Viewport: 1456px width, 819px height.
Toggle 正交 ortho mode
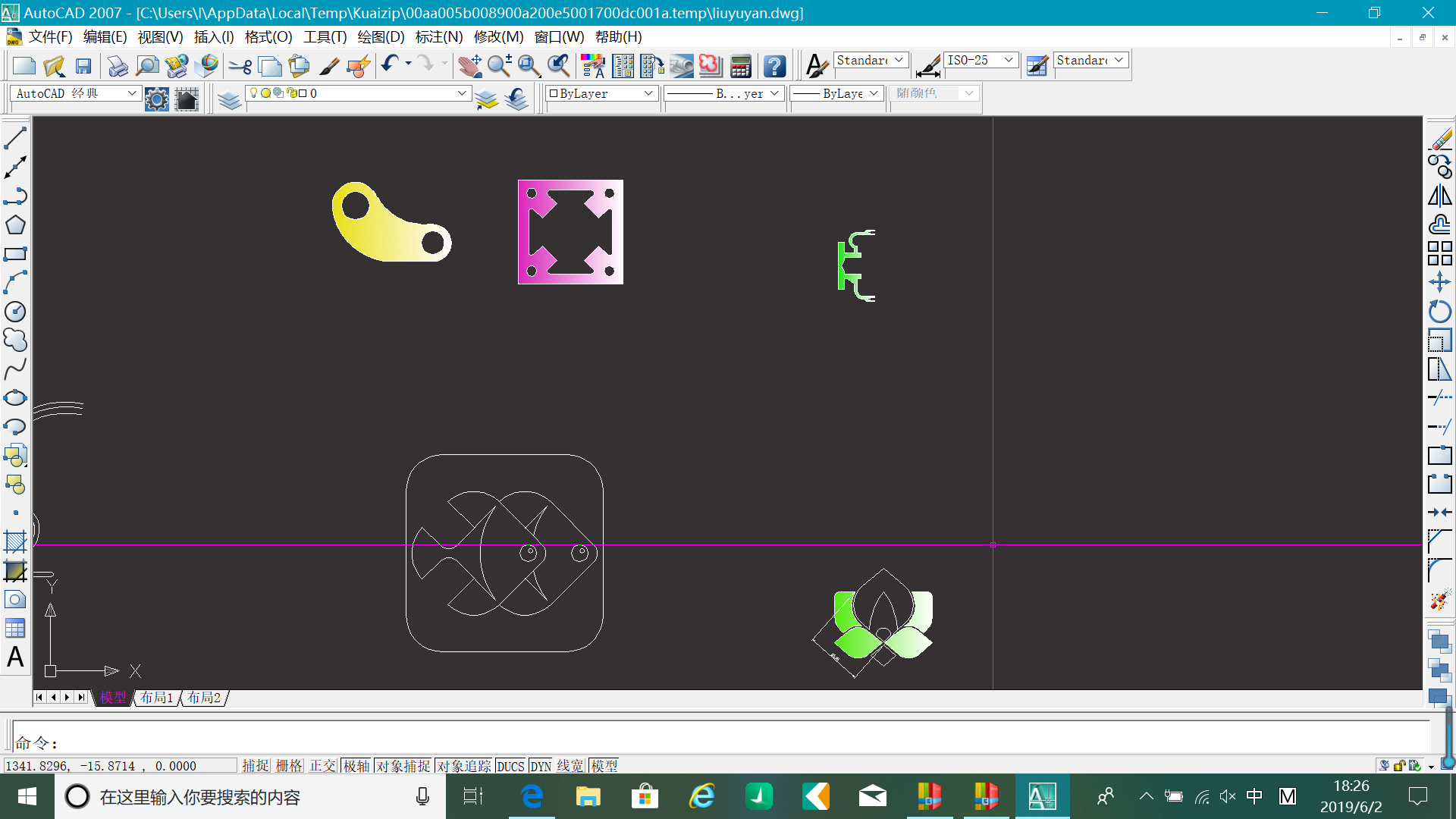tap(322, 766)
